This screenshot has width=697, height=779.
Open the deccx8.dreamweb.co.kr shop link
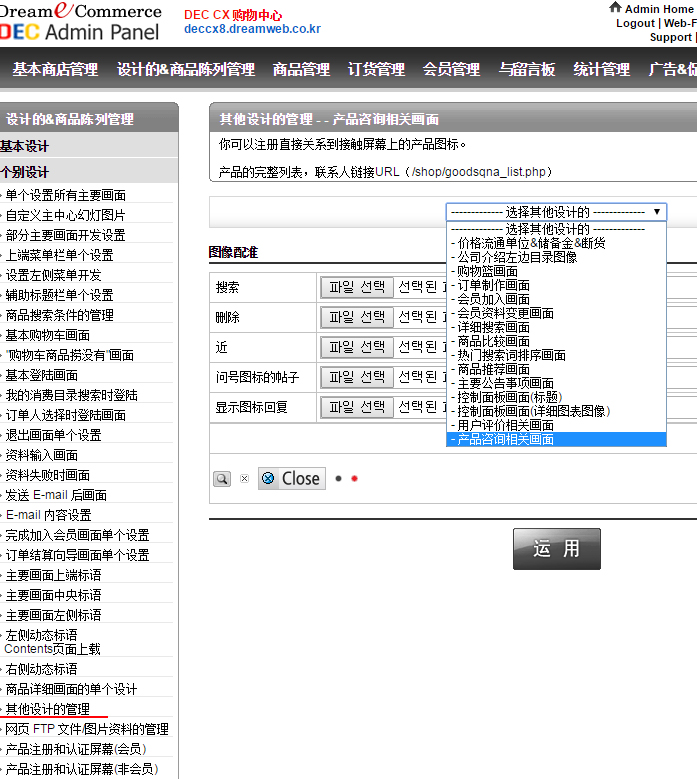point(252,29)
